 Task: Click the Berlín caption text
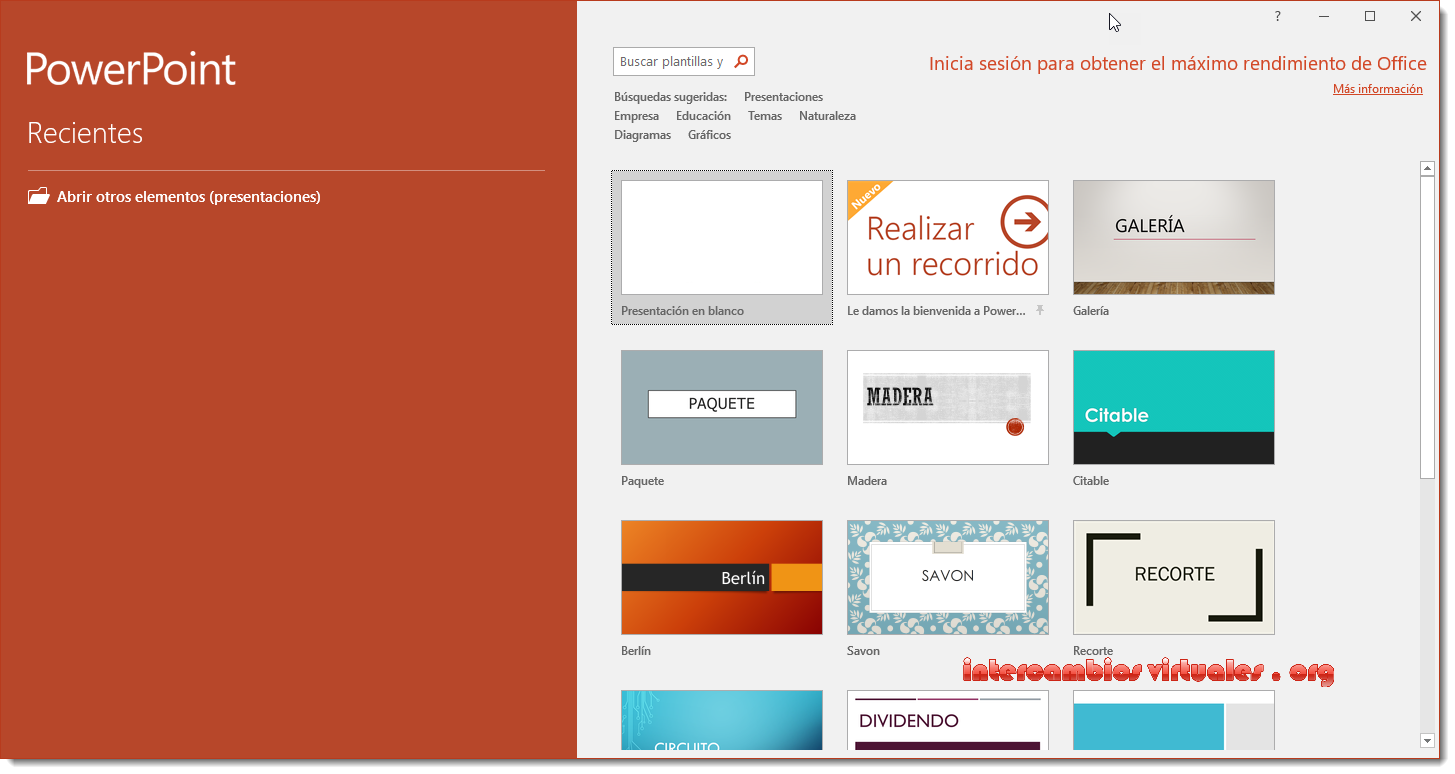[636, 651]
